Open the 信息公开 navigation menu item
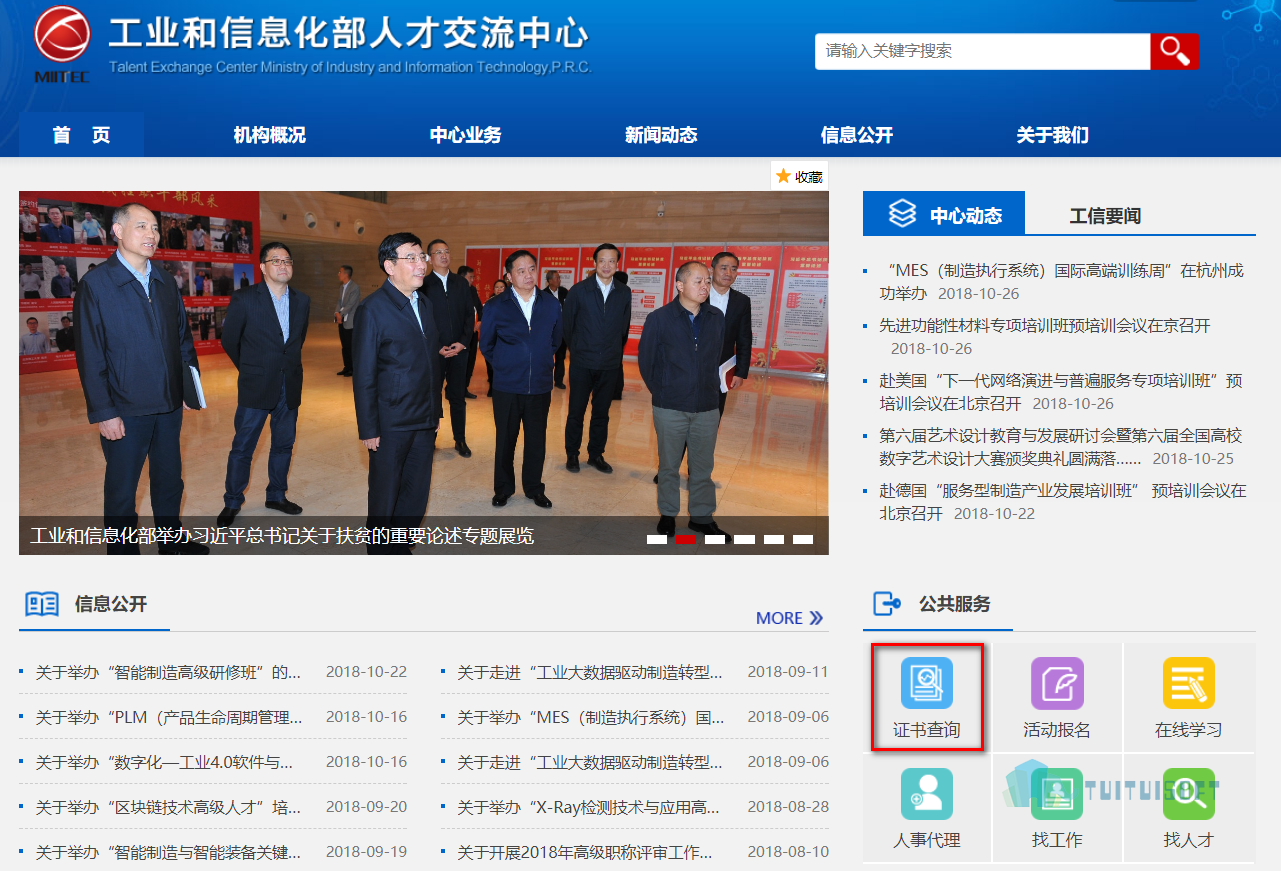This screenshot has height=871, width=1281. [857, 135]
